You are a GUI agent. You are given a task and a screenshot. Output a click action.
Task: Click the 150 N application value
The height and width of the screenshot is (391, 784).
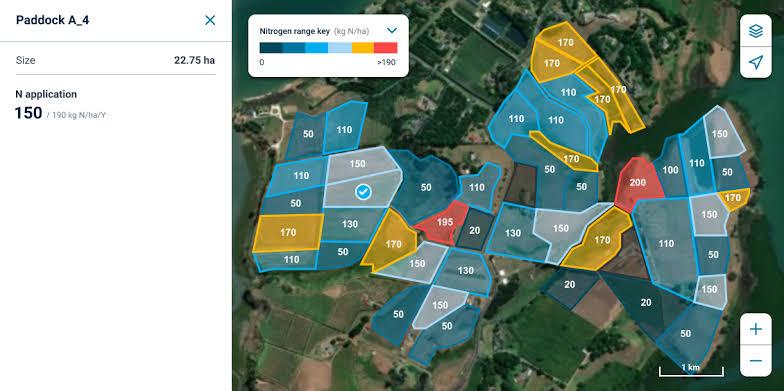coord(28,113)
